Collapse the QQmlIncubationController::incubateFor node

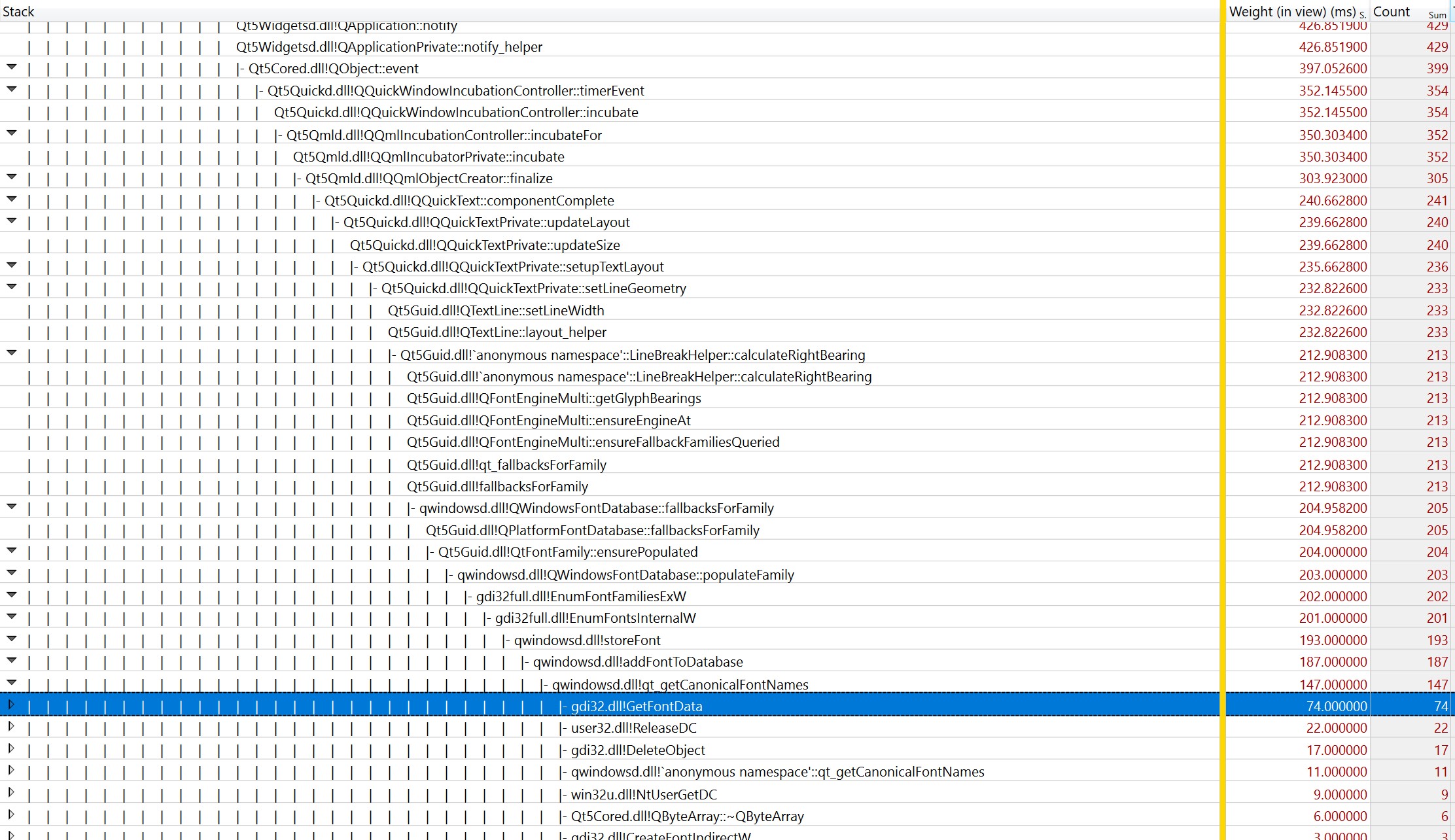[11, 133]
